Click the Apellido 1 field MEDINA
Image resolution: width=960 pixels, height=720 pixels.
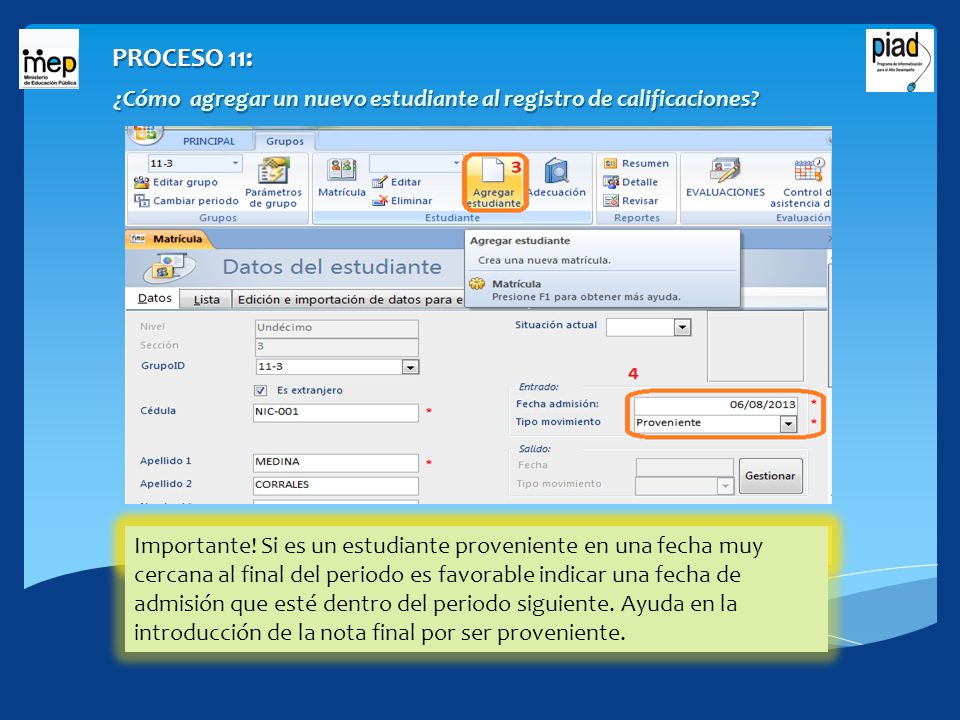[x=336, y=462]
